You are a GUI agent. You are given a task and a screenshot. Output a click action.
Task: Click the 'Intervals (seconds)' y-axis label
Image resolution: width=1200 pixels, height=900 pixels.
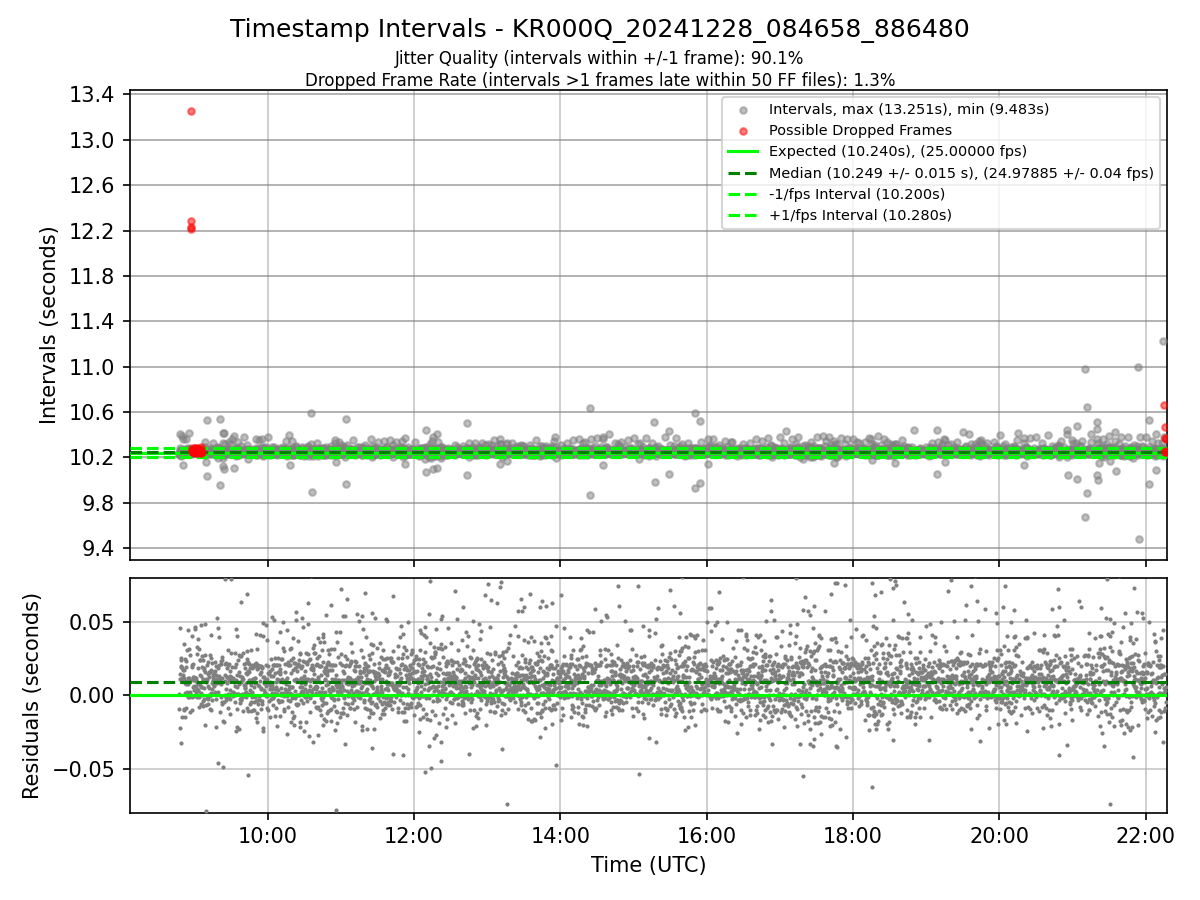[49, 325]
